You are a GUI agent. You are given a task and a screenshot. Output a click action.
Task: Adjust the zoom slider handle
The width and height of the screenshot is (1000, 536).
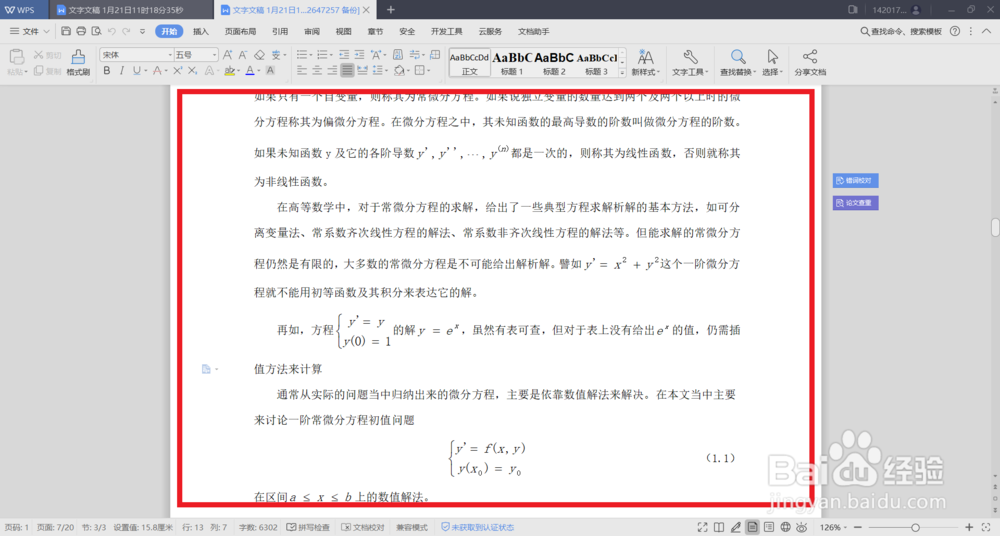[x=915, y=527]
